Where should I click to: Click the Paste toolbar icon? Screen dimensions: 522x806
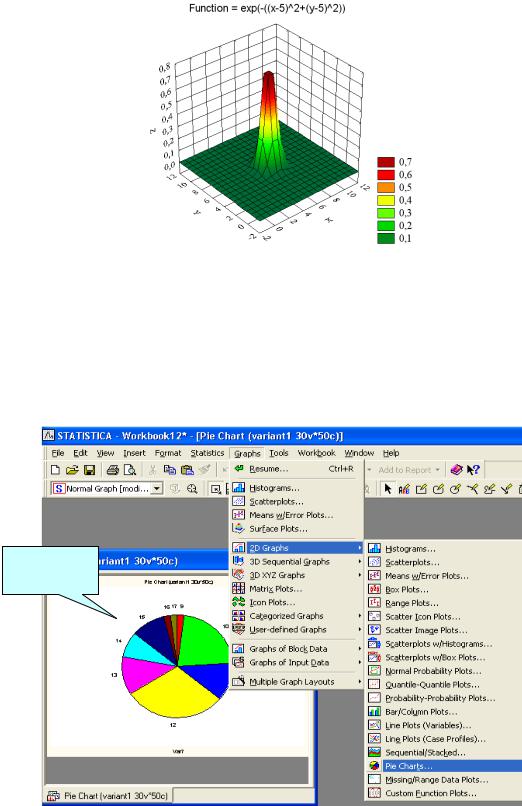pos(187,469)
